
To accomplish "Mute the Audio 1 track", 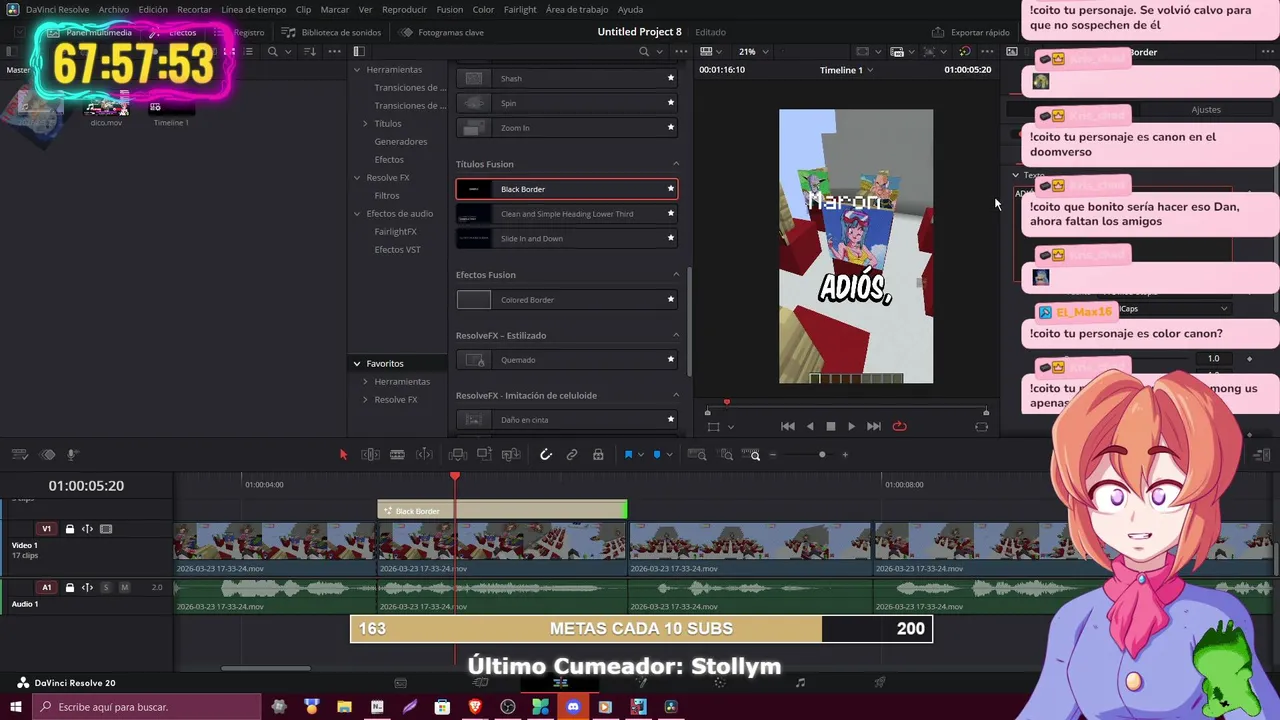I will pyautogui.click(x=124, y=588).
